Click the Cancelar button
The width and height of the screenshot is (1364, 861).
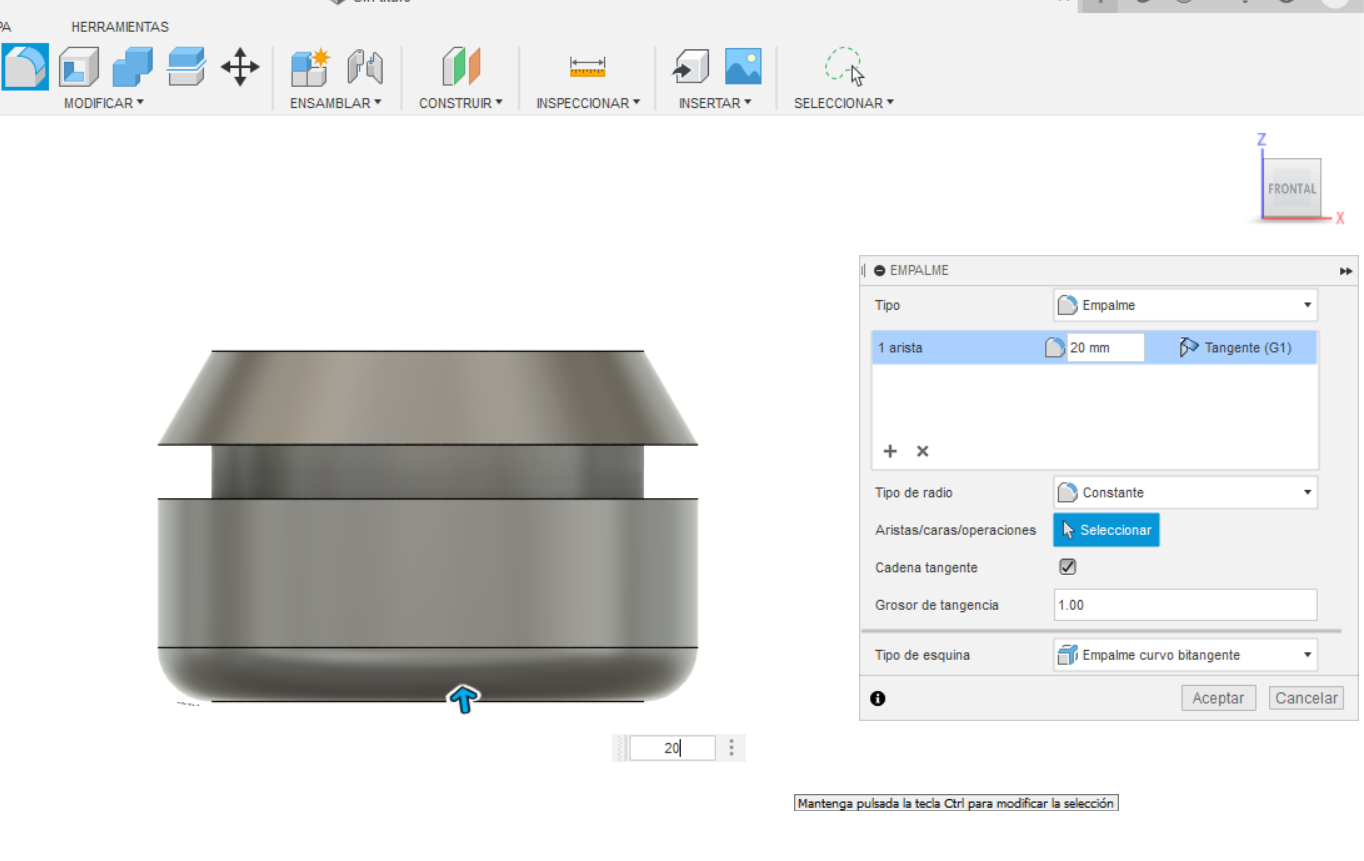1306,698
